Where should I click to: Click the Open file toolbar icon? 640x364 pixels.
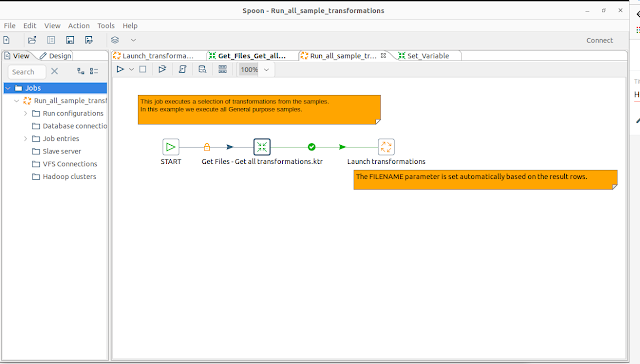pyautogui.click(x=32, y=40)
